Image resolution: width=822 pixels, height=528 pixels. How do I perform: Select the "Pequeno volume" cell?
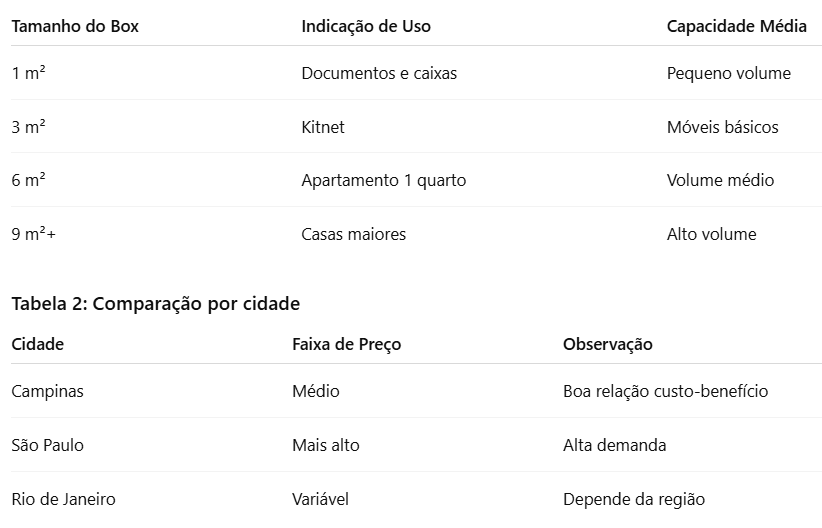click(728, 73)
